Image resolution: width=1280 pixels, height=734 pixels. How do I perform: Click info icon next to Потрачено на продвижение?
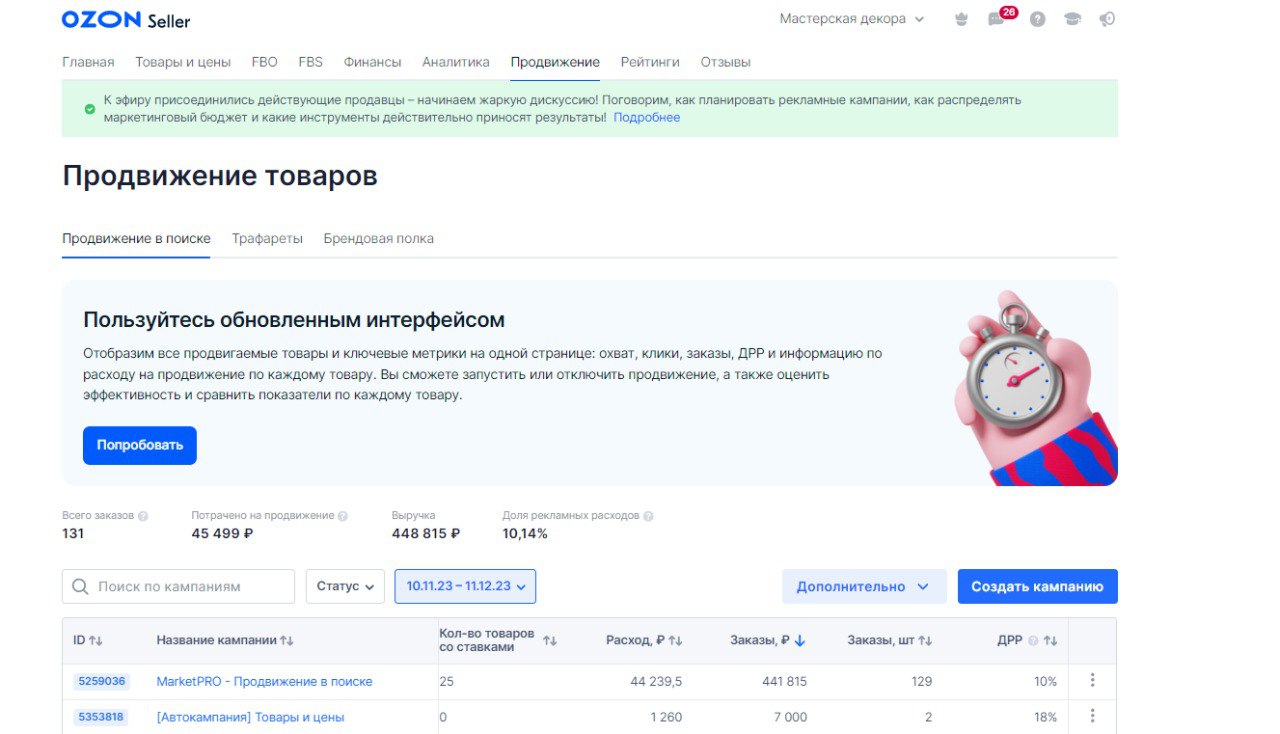[x=343, y=516]
